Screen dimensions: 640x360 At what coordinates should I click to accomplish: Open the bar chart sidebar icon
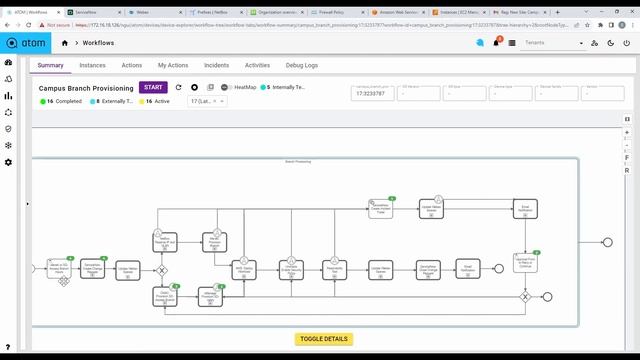coord(8,96)
